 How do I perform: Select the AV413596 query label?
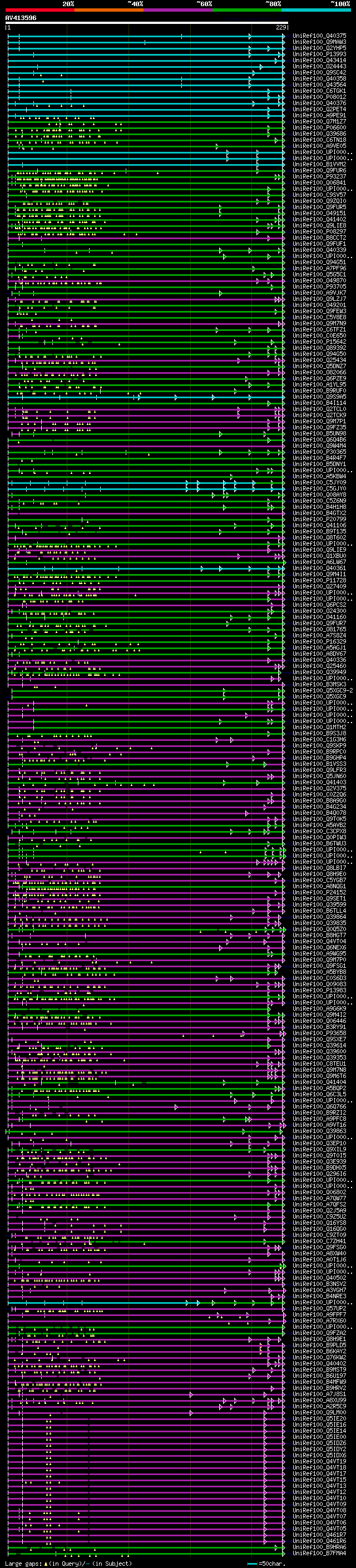(21, 18)
